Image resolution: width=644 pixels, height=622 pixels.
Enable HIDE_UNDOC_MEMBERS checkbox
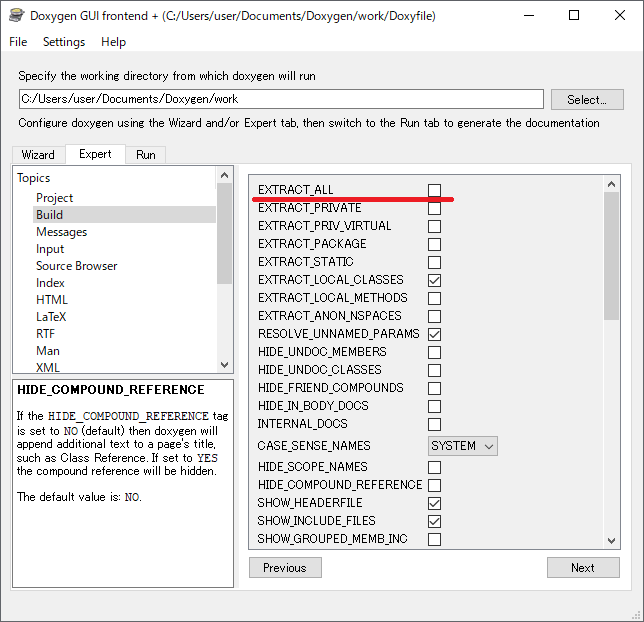tap(434, 352)
